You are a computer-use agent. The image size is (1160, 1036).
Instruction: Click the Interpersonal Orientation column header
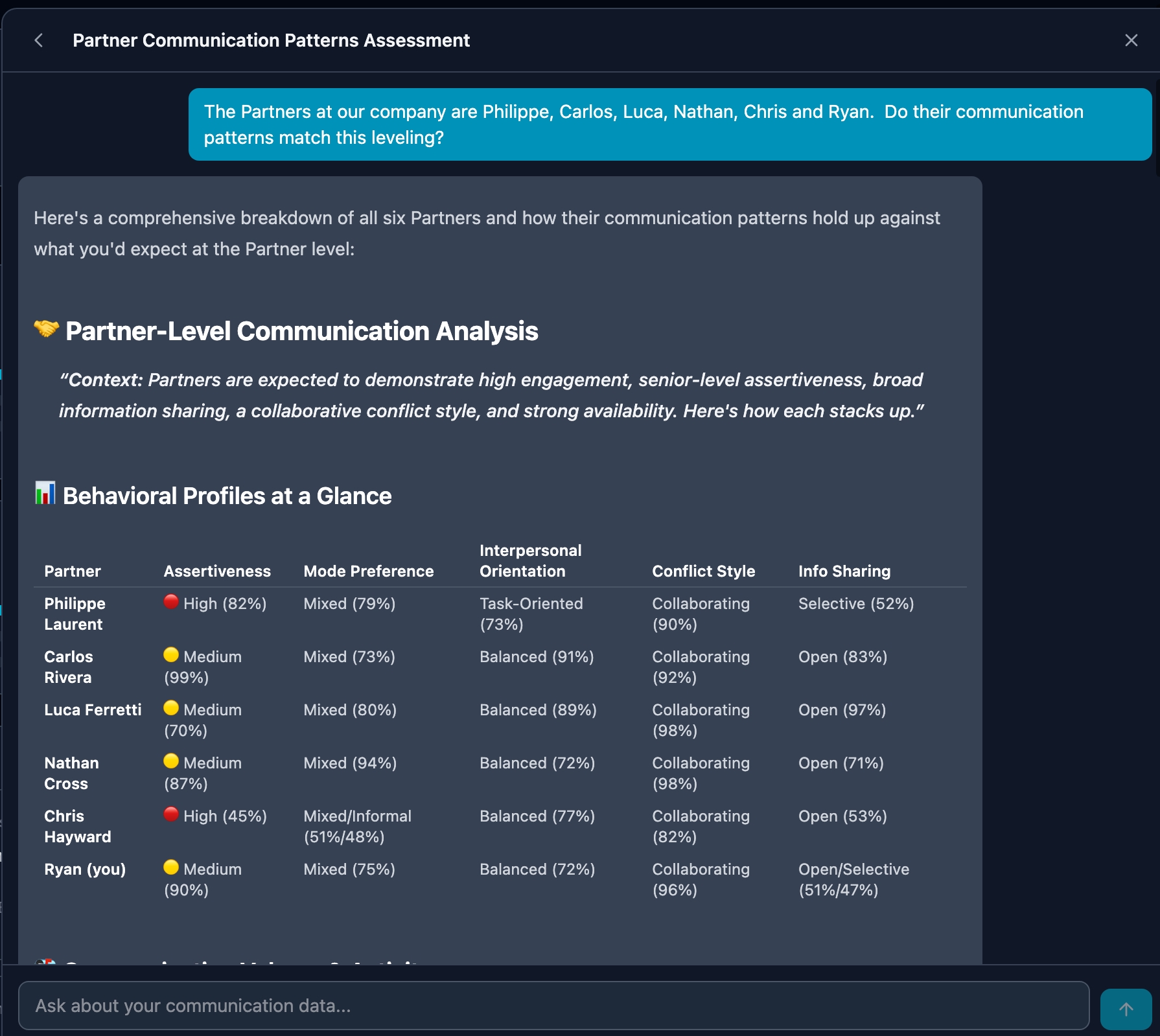(530, 560)
